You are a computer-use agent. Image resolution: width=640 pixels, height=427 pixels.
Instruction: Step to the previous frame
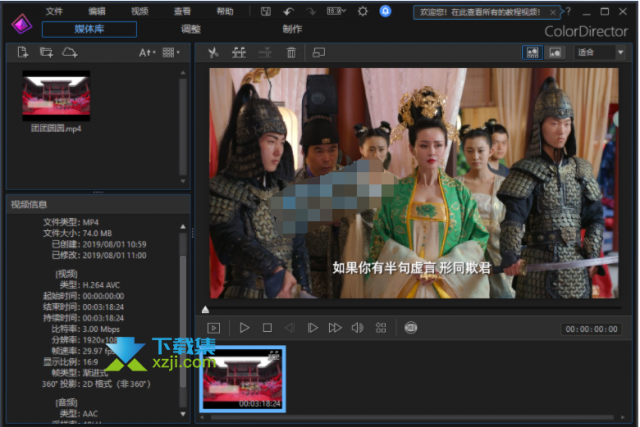coord(290,328)
